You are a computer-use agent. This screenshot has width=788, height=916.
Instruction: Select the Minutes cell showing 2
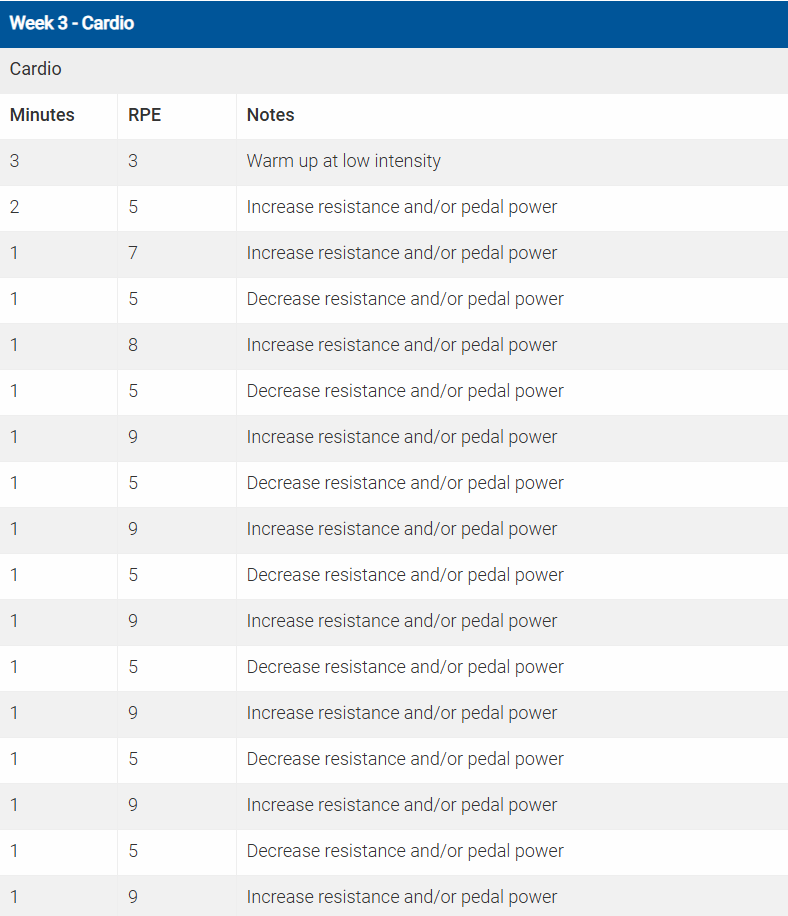pyautogui.click(x=14, y=207)
